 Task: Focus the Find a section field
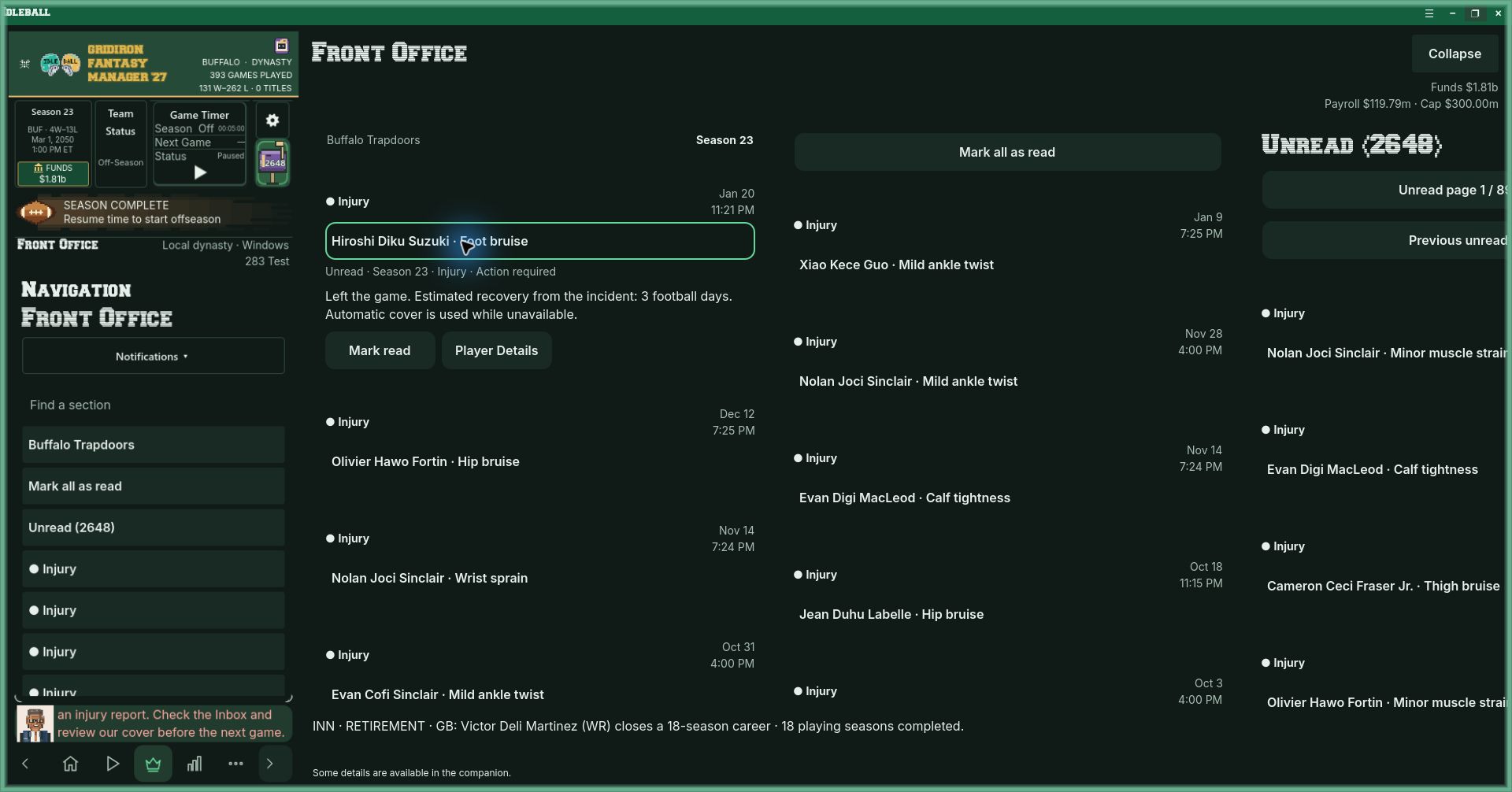153,405
